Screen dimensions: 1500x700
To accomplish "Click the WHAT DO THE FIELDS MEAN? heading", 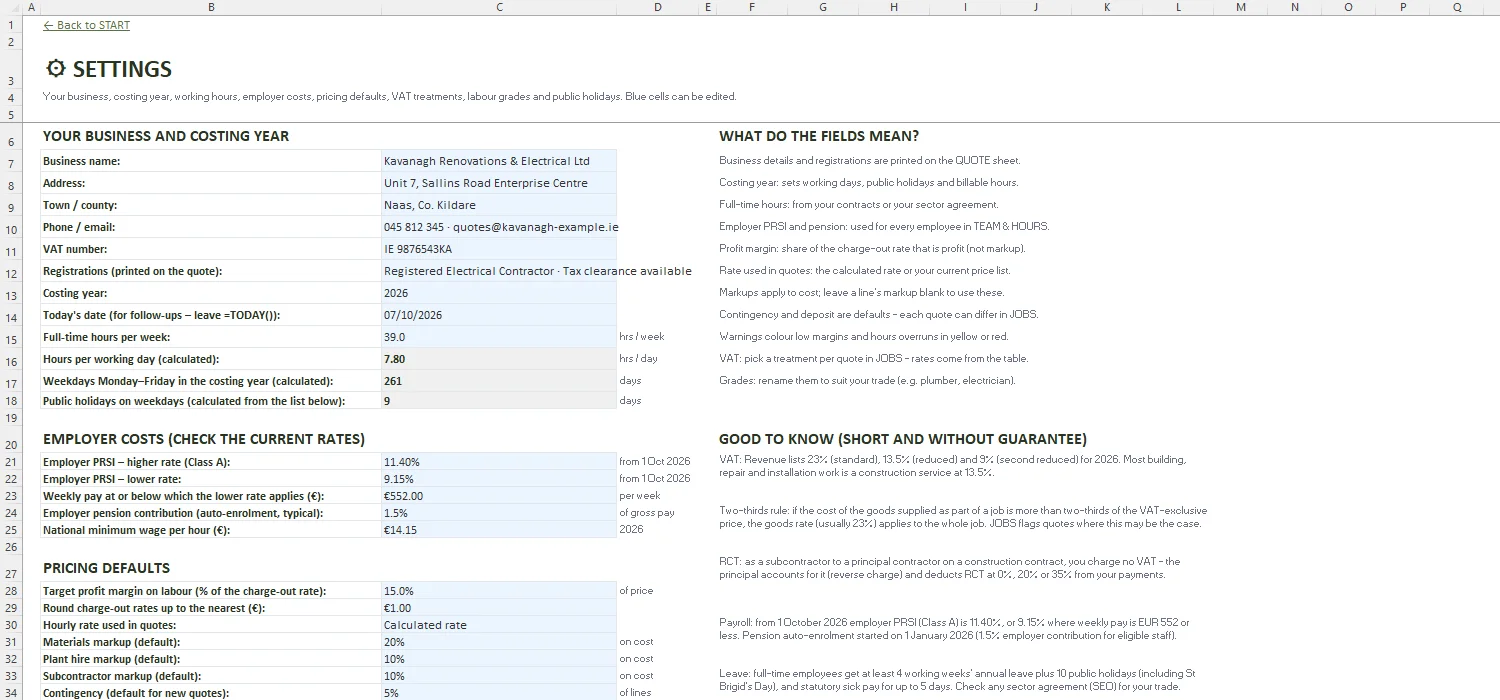I will pyautogui.click(x=819, y=136).
